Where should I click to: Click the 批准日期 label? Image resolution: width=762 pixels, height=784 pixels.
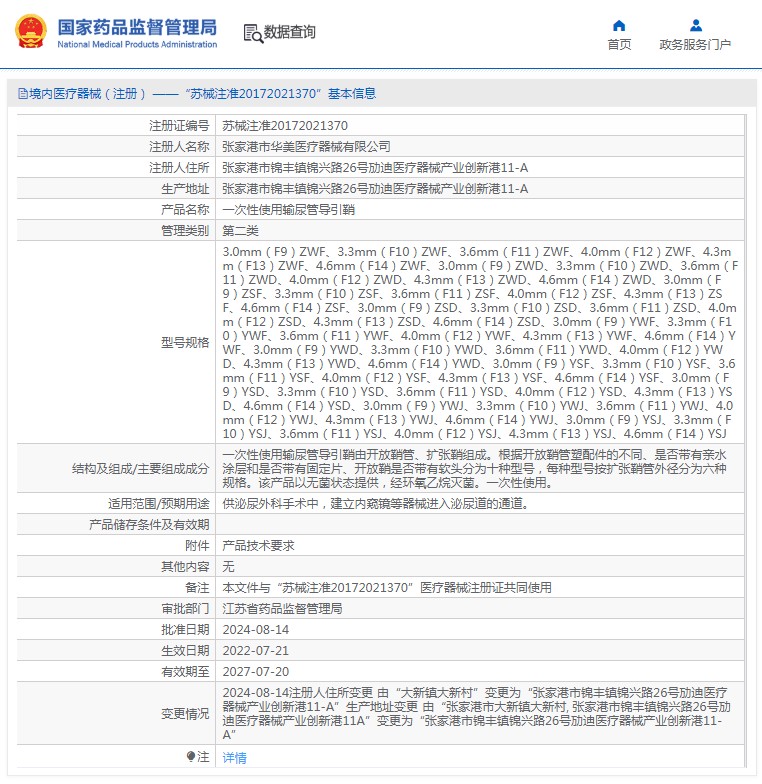pos(185,630)
